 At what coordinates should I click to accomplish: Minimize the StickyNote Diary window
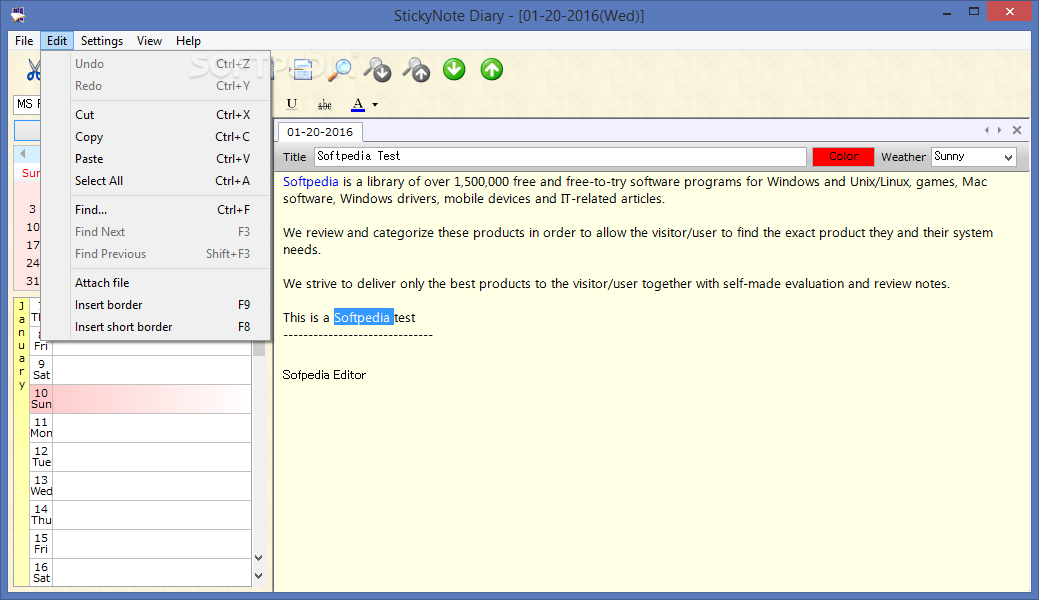point(947,13)
